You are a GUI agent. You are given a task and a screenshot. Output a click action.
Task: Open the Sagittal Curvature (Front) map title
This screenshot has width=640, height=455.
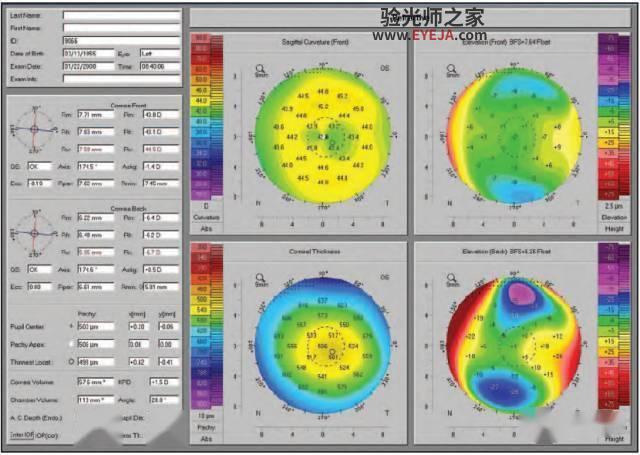pyautogui.click(x=315, y=42)
